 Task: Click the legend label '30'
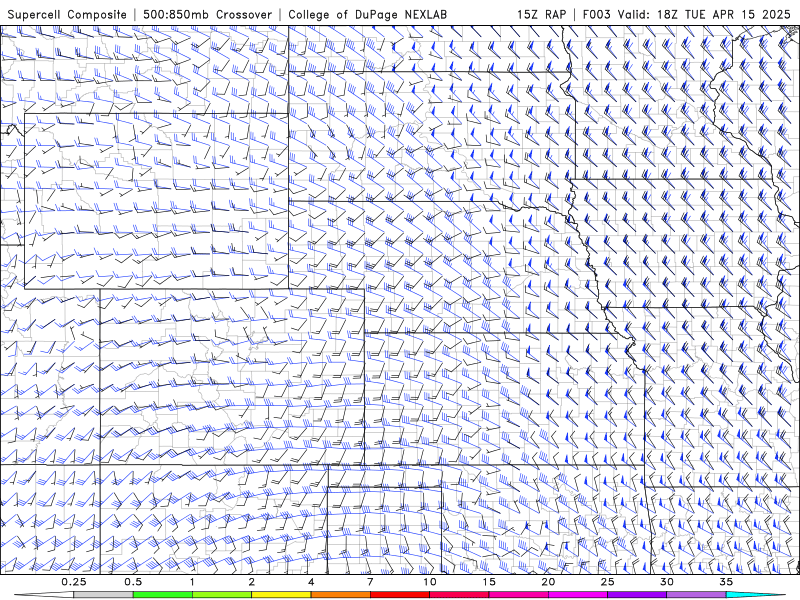666,582
